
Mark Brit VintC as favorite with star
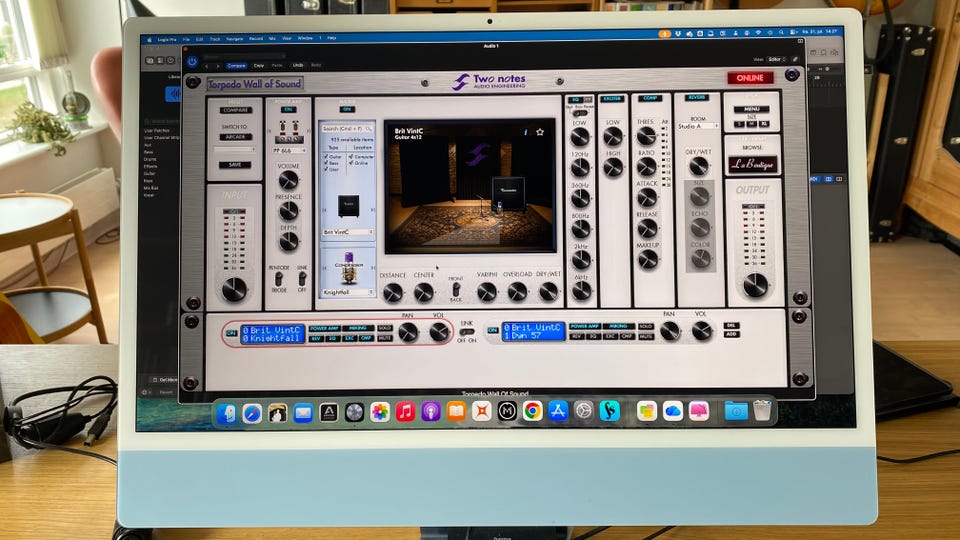540,132
